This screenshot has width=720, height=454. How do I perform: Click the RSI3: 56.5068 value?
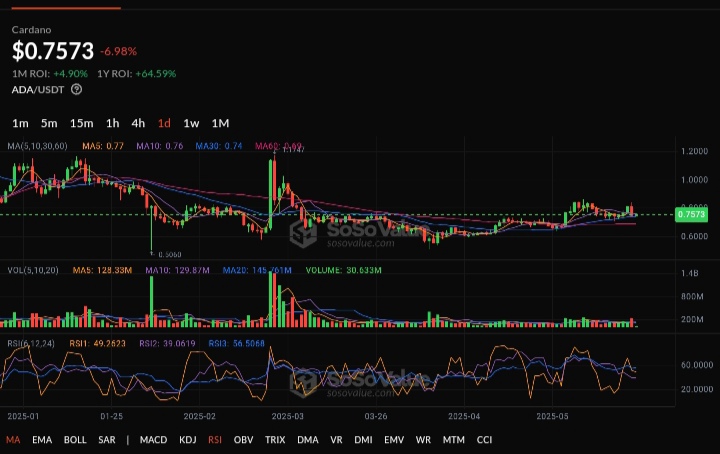pyautogui.click(x=236, y=343)
